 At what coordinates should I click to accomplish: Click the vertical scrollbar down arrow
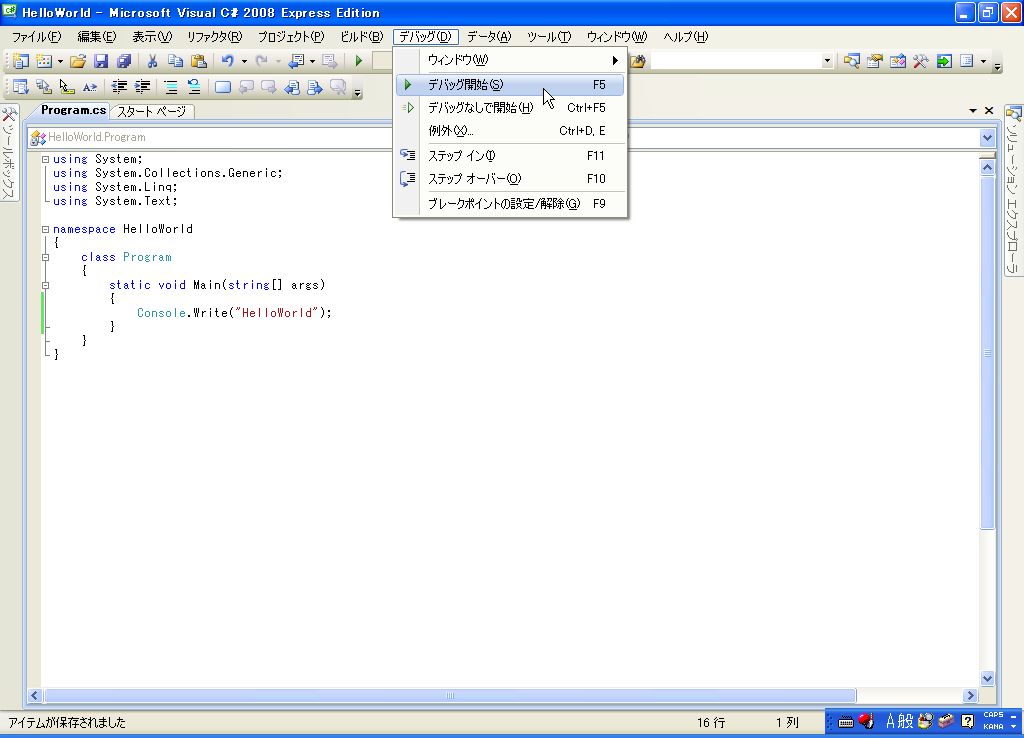coord(987,678)
